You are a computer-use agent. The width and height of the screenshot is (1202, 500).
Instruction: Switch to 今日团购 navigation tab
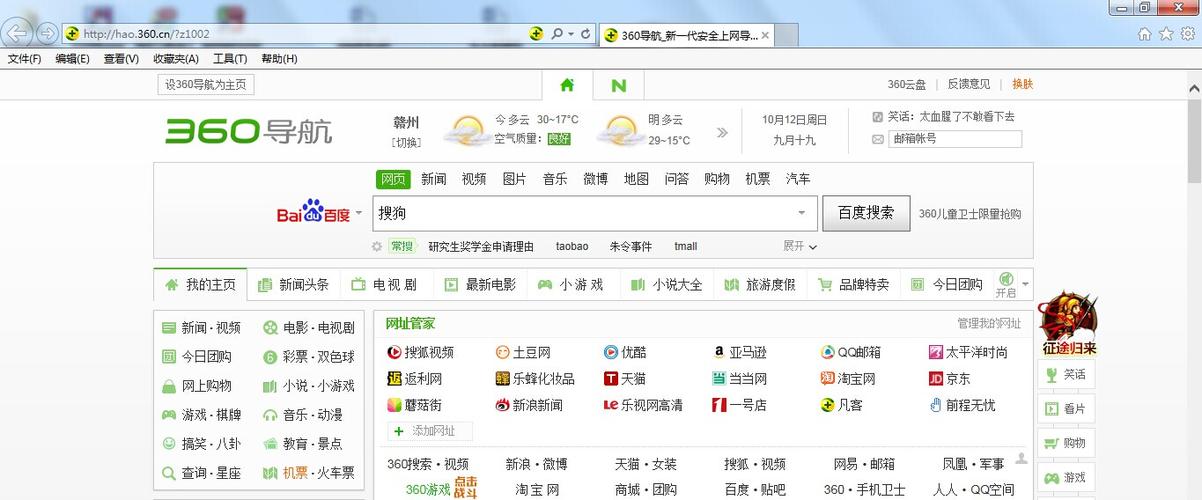(x=946, y=284)
